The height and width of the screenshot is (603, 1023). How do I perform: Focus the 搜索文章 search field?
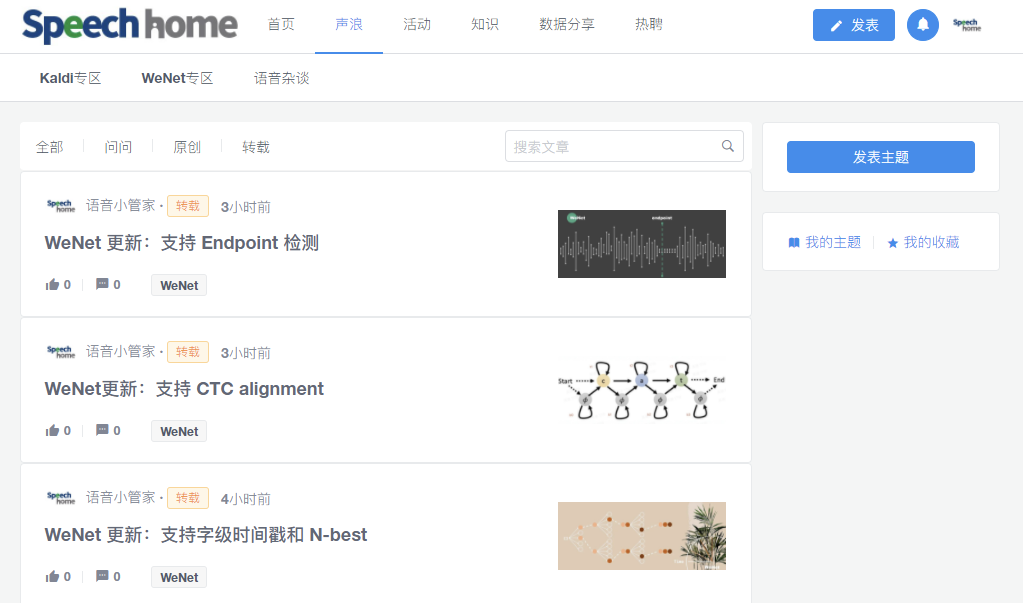point(624,146)
